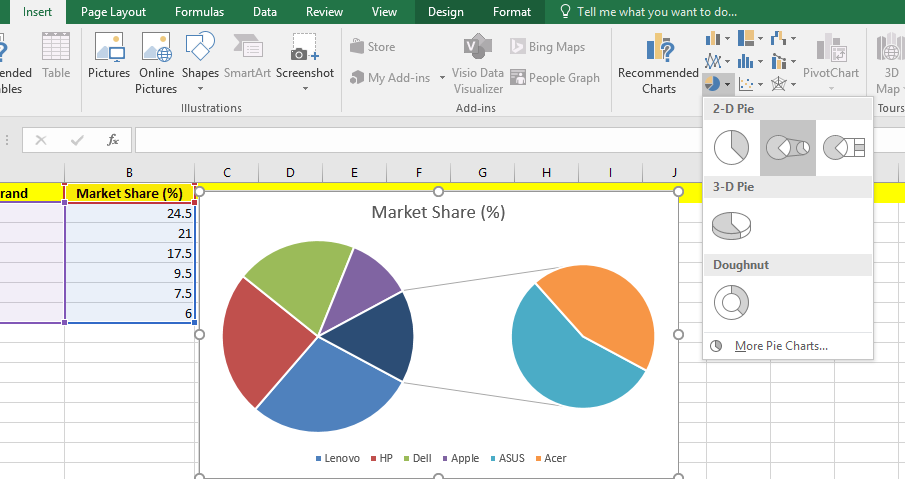
Task: Click the Tell me what you want search box
Action: click(657, 12)
